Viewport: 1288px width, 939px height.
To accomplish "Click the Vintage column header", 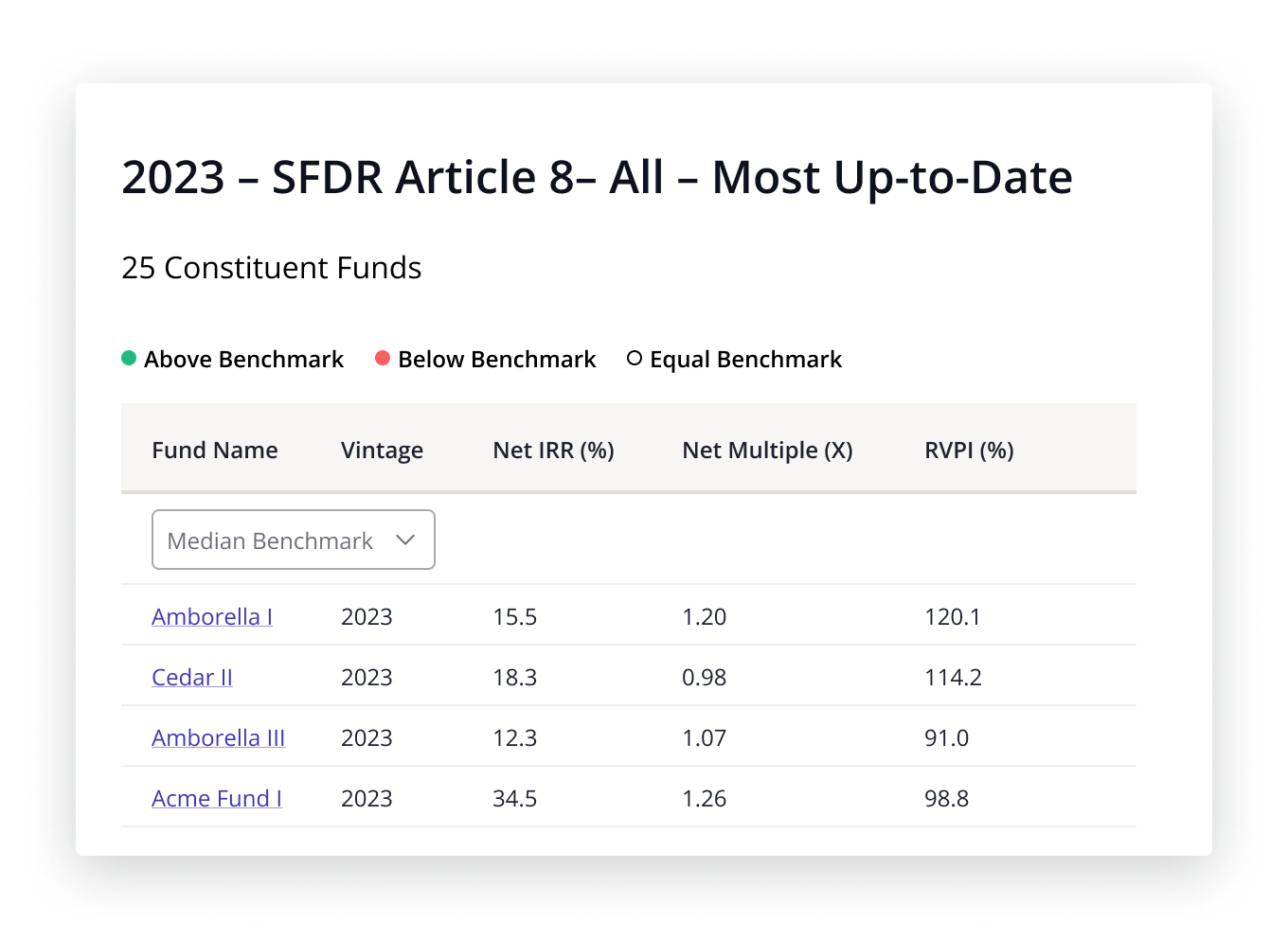I will point(382,450).
